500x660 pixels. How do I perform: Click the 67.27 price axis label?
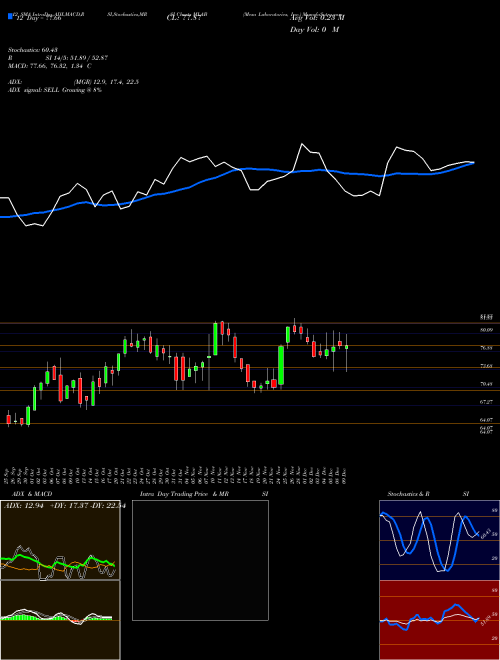click(x=486, y=402)
